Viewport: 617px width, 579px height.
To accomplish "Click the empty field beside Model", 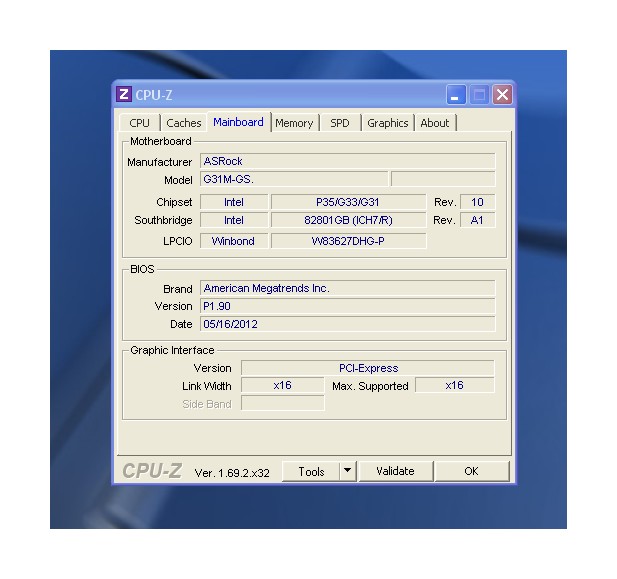I will [x=443, y=179].
